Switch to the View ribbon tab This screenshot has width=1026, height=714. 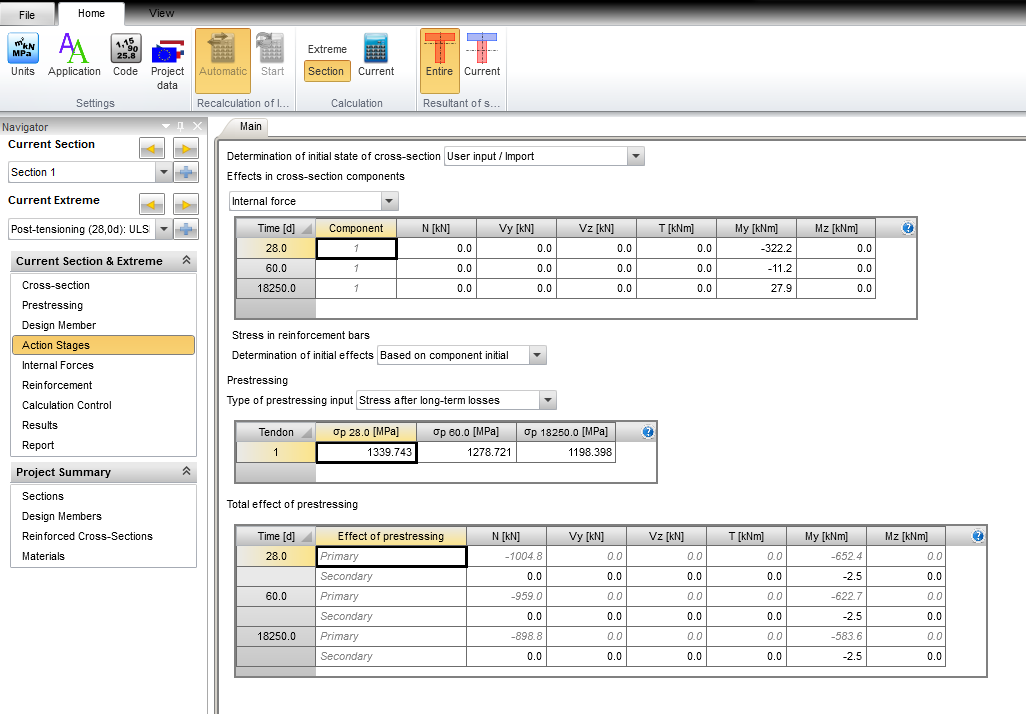tap(161, 13)
